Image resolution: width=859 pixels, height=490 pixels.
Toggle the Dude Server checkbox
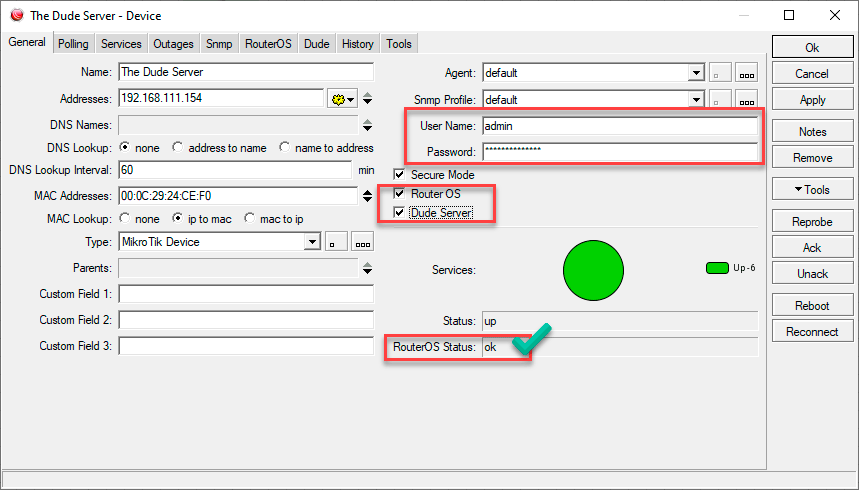click(399, 213)
